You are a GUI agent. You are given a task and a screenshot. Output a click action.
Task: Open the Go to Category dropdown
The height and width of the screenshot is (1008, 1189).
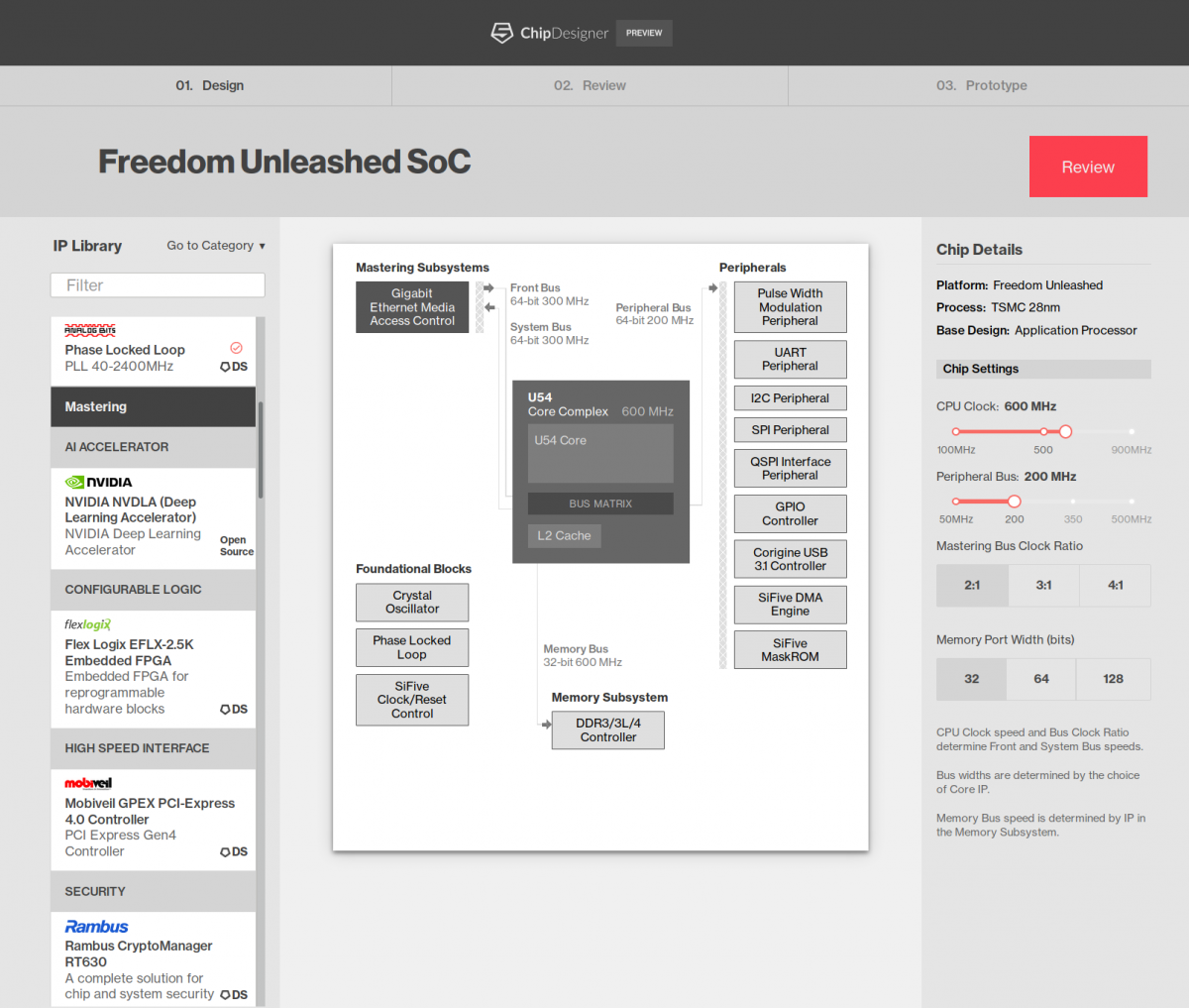pyautogui.click(x=216, y=246)
